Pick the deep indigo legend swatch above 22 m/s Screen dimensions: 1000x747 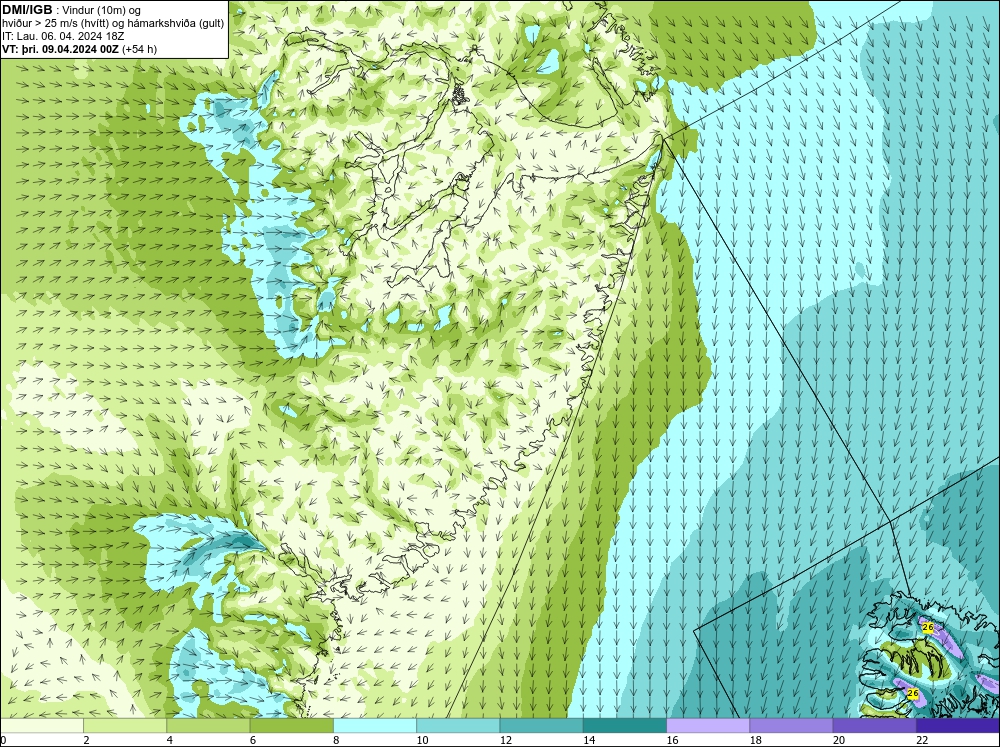(x=958, y=725)
